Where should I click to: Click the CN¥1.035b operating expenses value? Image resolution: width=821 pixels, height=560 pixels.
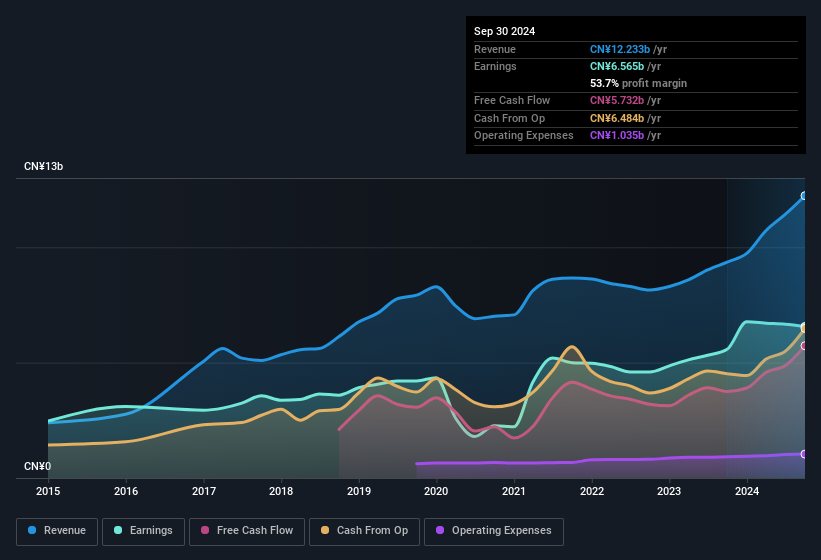[x=618, y=135]
